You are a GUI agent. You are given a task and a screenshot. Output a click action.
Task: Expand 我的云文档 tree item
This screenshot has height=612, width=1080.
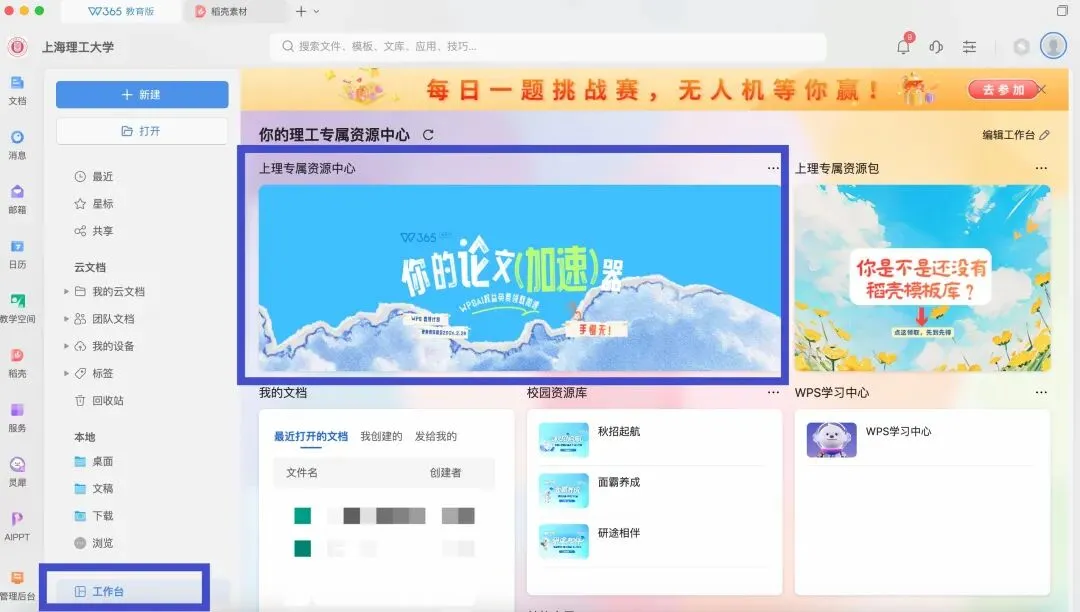pyautogui.click(x=66, y=291)
